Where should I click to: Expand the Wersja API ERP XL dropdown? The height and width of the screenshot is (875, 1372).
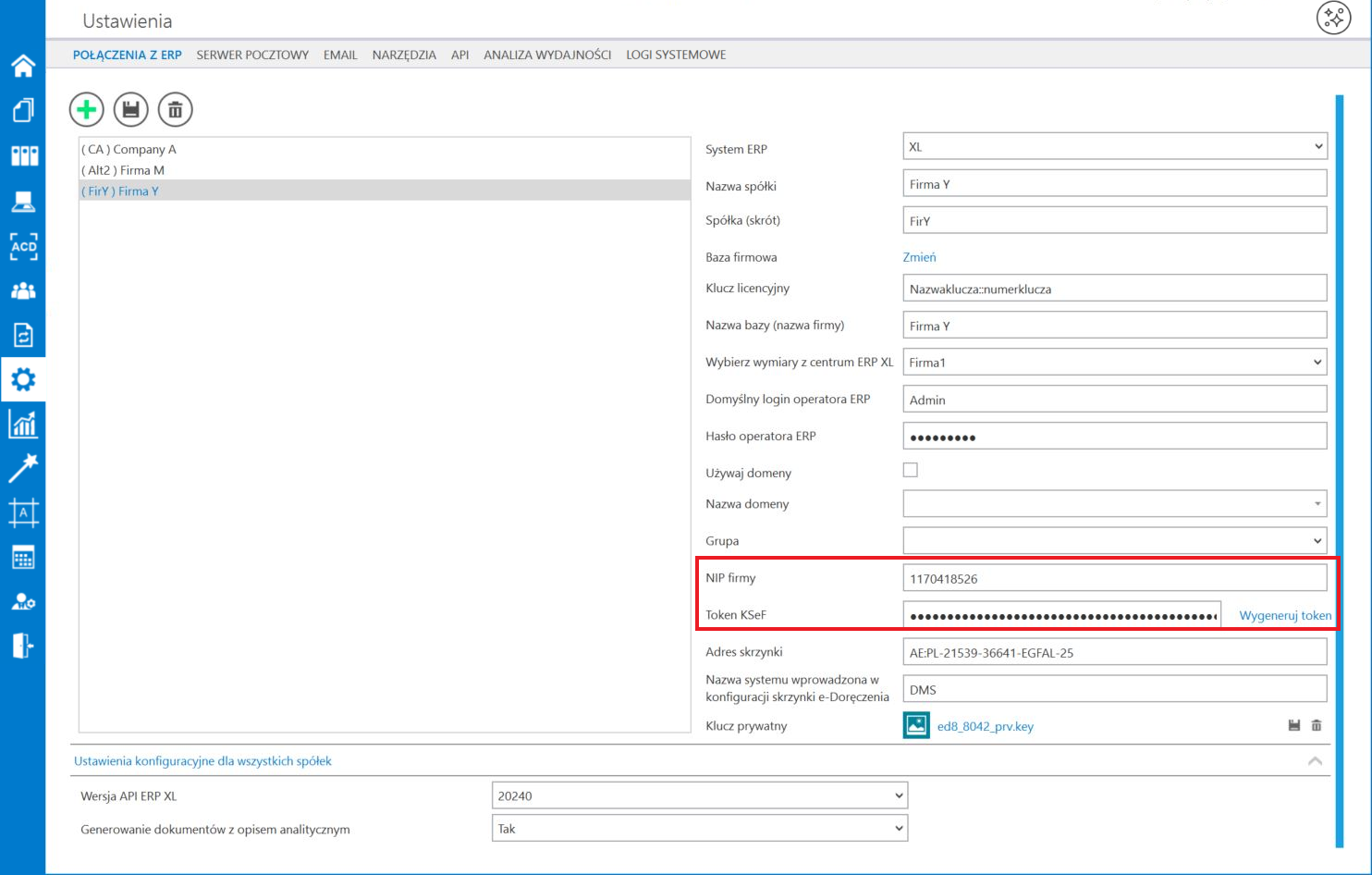pos(699,795)
